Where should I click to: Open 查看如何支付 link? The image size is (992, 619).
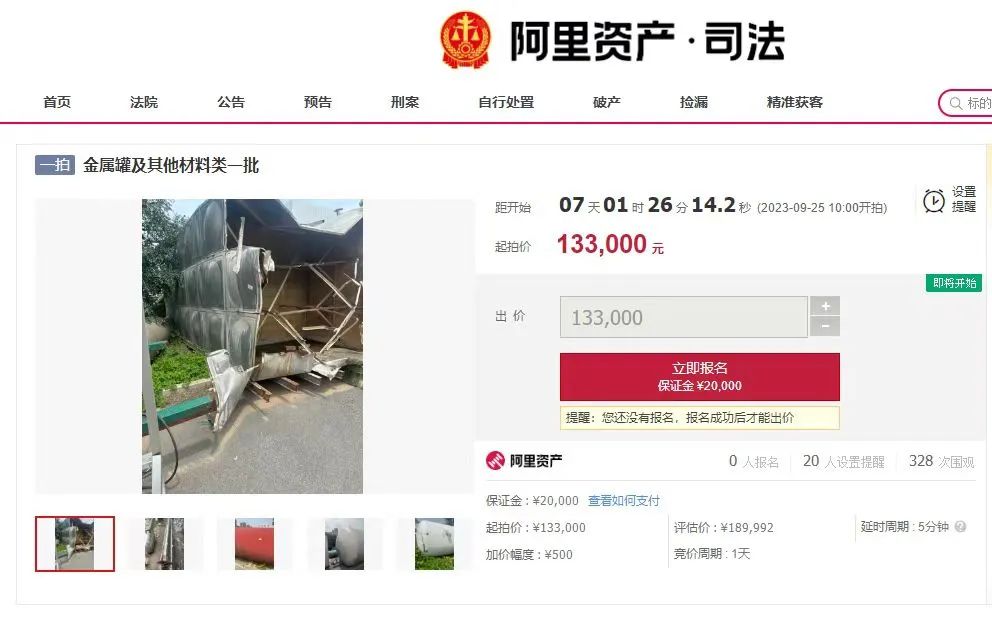coord(624,501)
